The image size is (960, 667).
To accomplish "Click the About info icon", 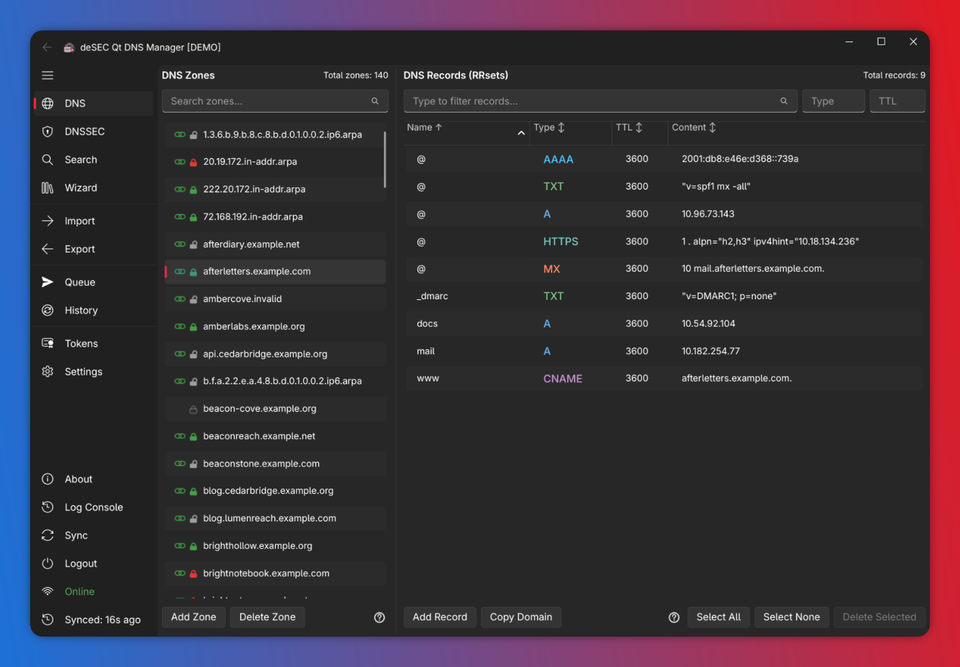I will point(47,480).
